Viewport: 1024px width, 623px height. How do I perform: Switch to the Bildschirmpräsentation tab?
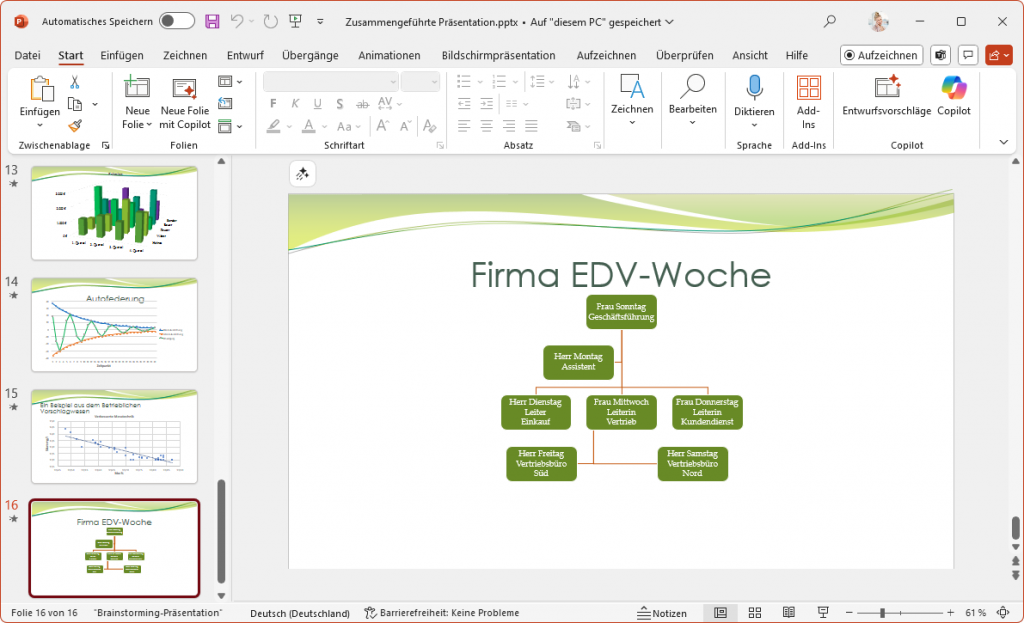coord(498,56)
